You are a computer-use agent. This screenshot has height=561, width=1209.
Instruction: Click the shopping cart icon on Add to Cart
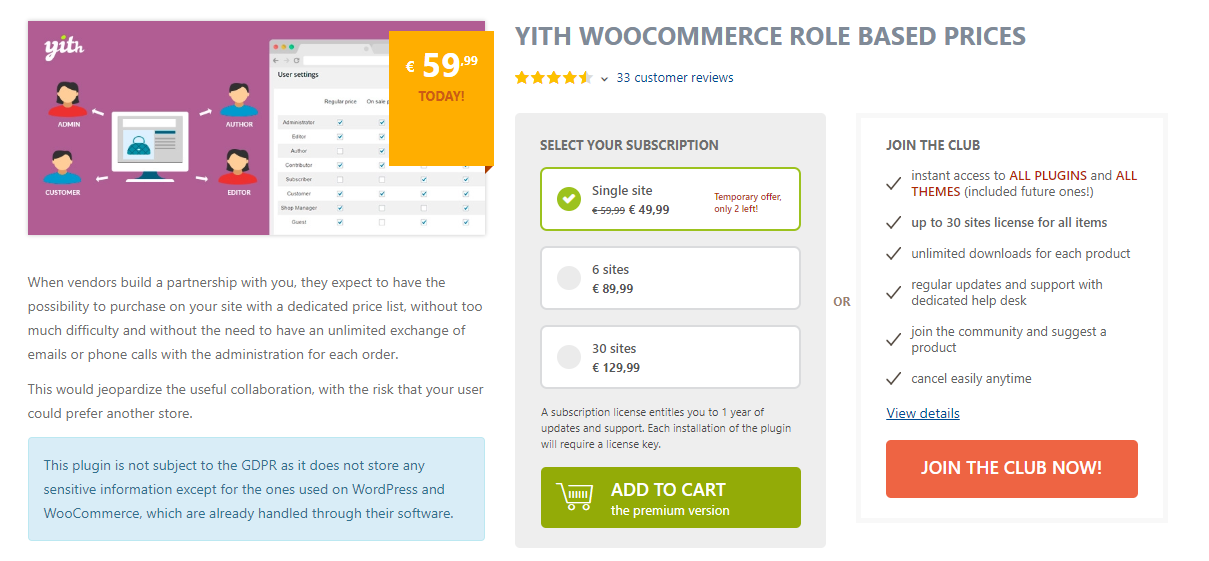tap(574, 497)
